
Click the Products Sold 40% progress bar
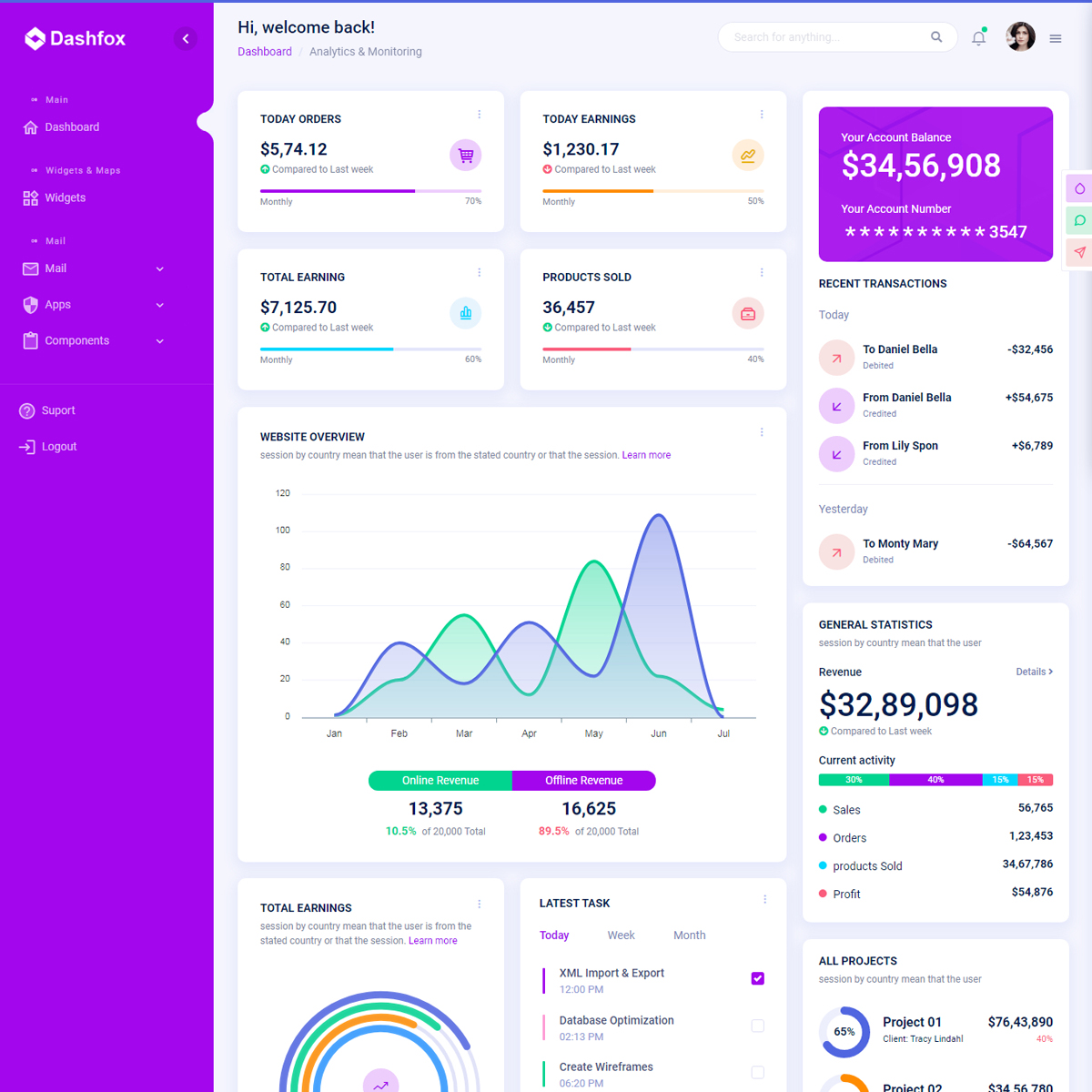pos(653,349)
